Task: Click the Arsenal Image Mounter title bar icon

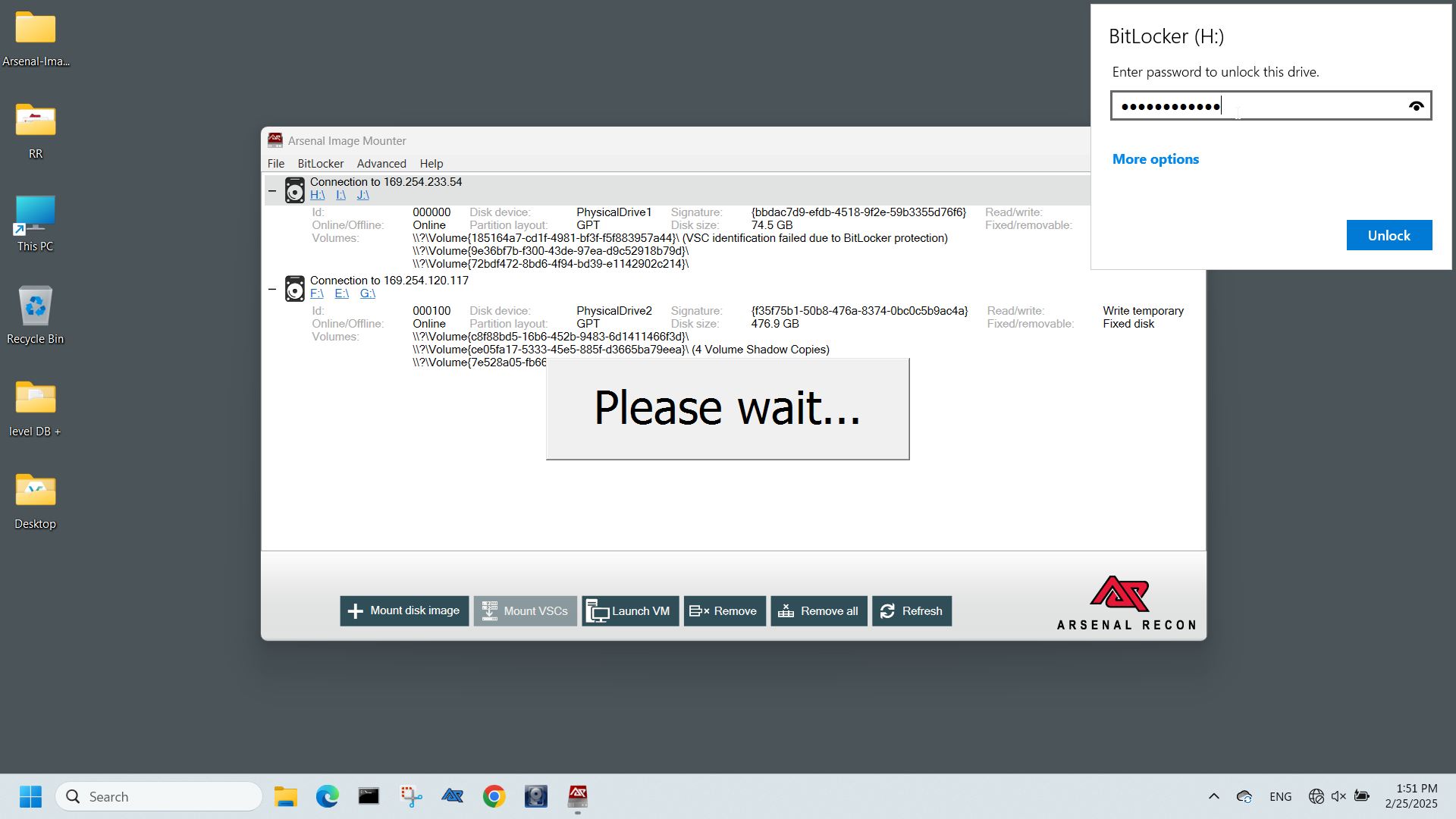Action: (275, 140)
